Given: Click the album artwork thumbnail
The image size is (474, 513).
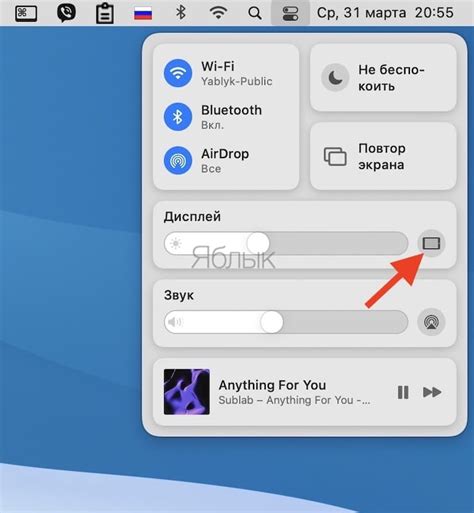Looking at the screenshot, I should [187, 392].
